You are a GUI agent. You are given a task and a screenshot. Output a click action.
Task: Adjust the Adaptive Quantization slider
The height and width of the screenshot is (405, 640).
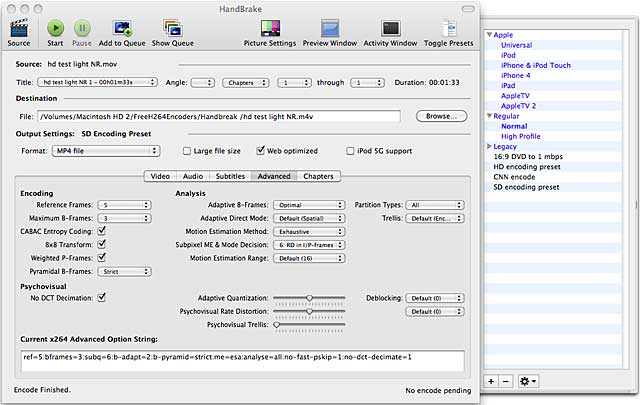310,298
